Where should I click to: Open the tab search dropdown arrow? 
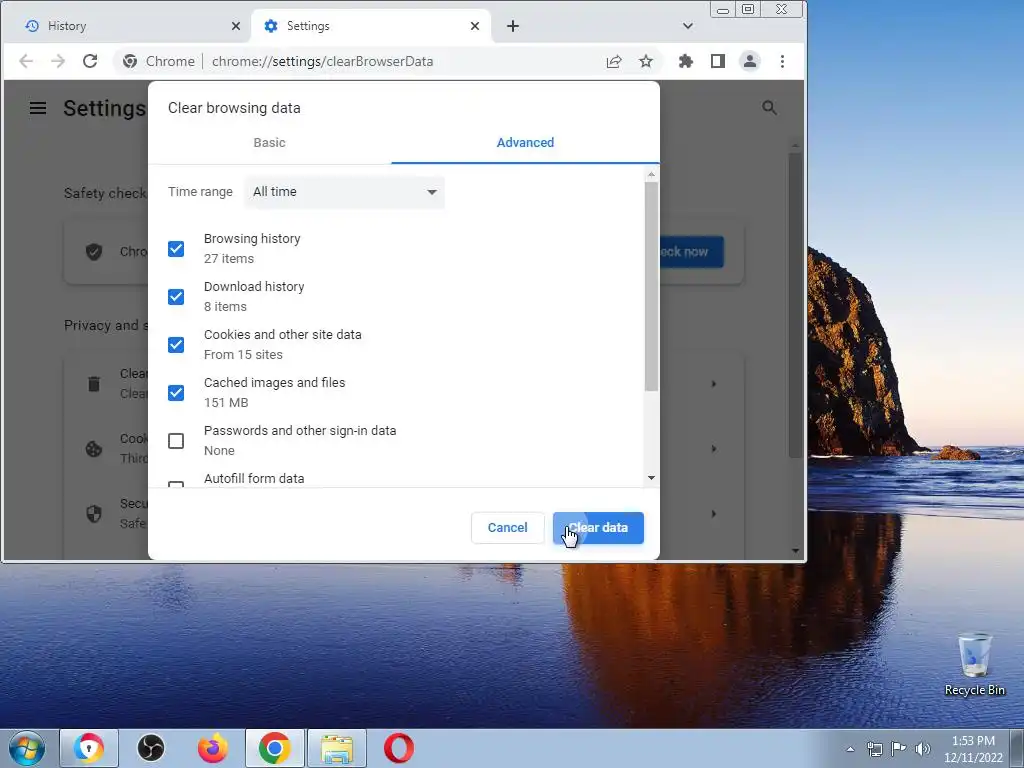pyautogui.click(x=688, y=26)
